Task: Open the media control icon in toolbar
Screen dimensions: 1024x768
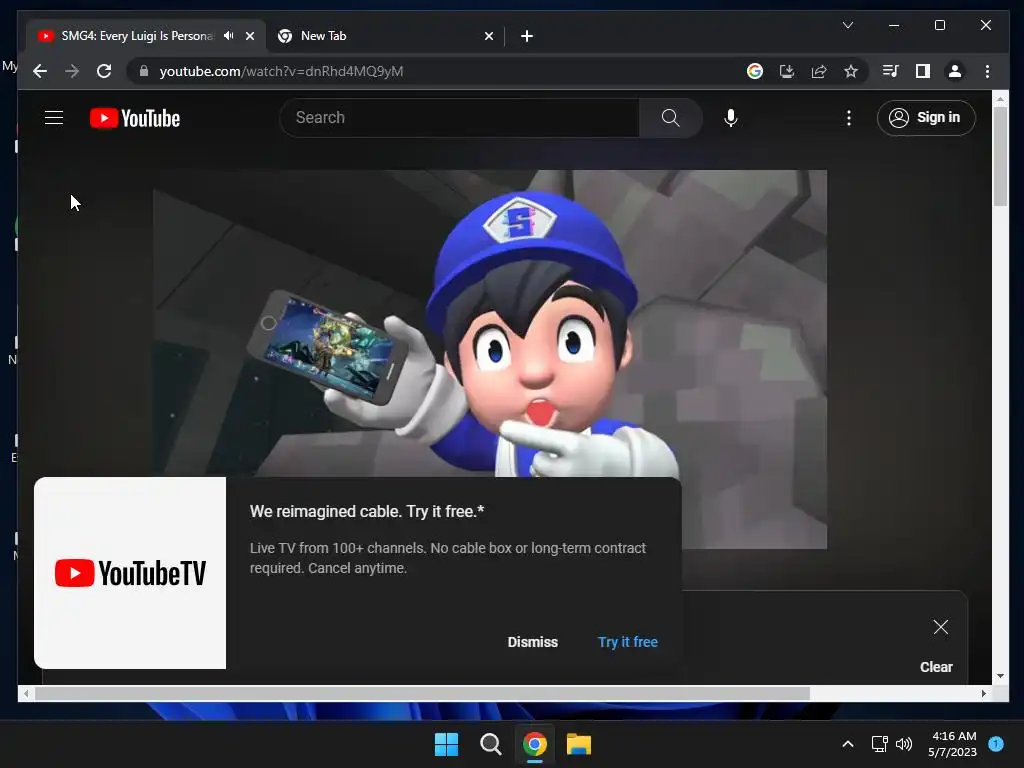Action: point(890,71)
